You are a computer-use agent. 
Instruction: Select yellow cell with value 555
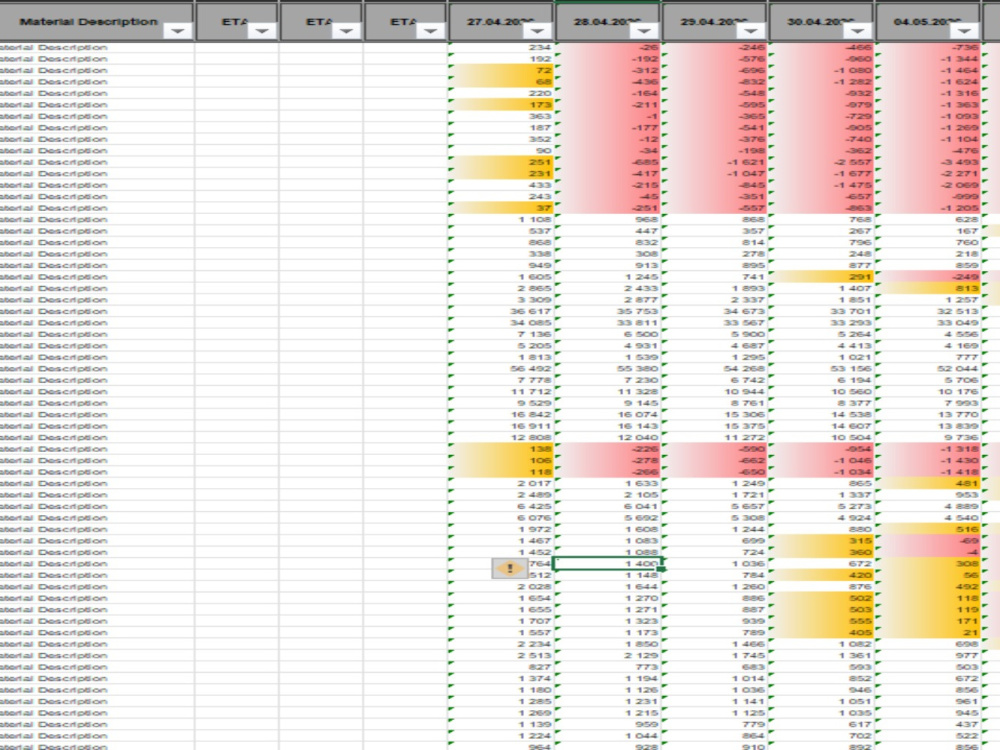822,621
